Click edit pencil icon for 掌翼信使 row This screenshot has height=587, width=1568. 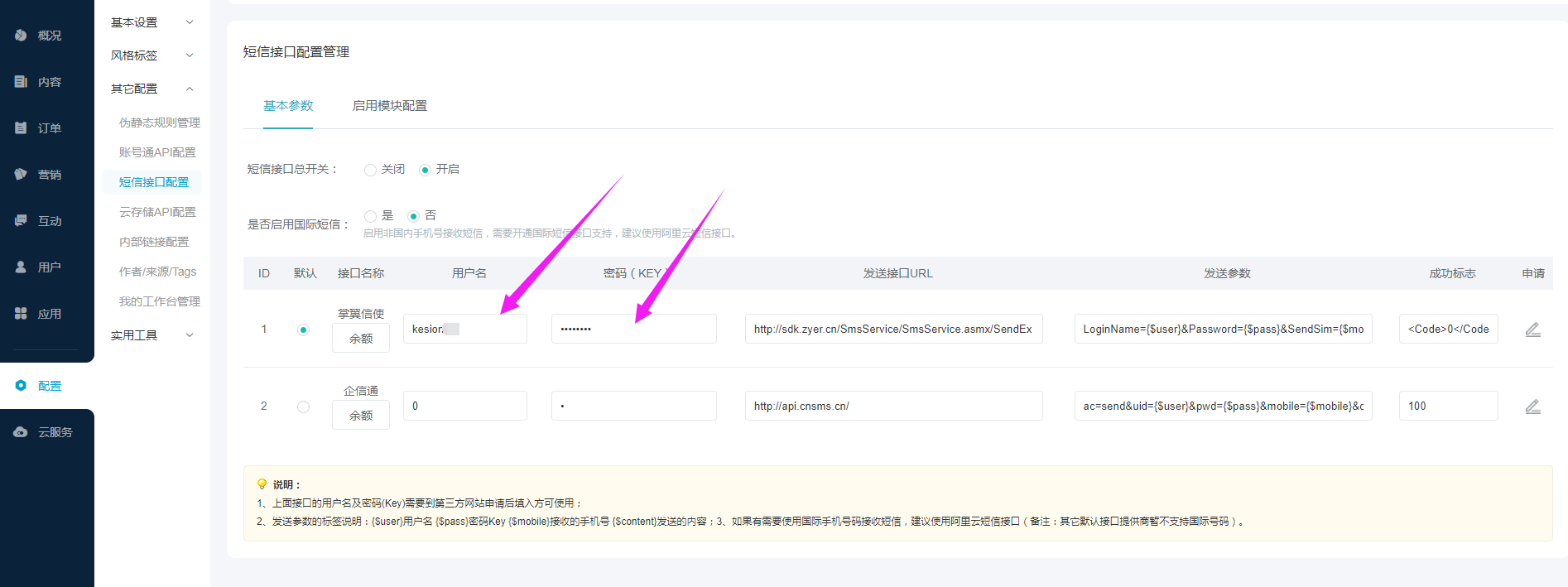[1532, 330]
